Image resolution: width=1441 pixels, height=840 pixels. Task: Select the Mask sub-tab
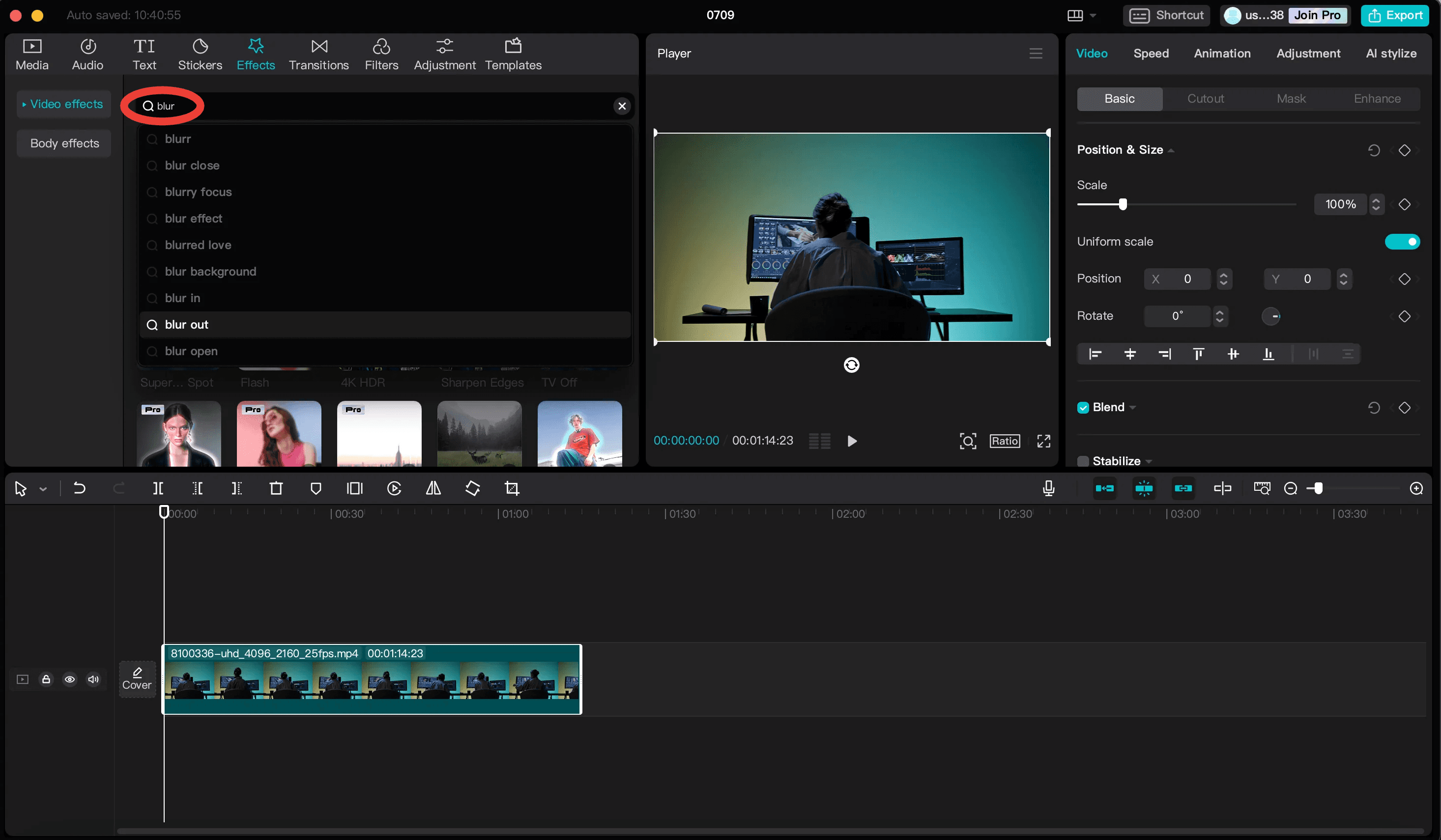[1291, 99]
